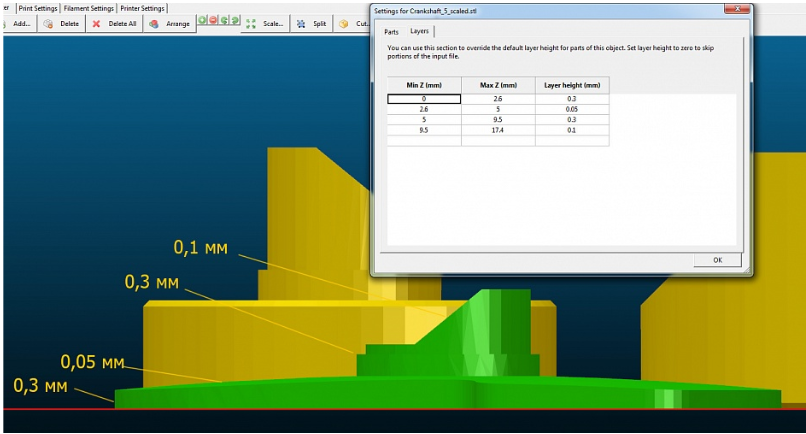Click the Delete icon beside Delete label
The height and width of the screenshot is (434, 806).
pos(48,24)
